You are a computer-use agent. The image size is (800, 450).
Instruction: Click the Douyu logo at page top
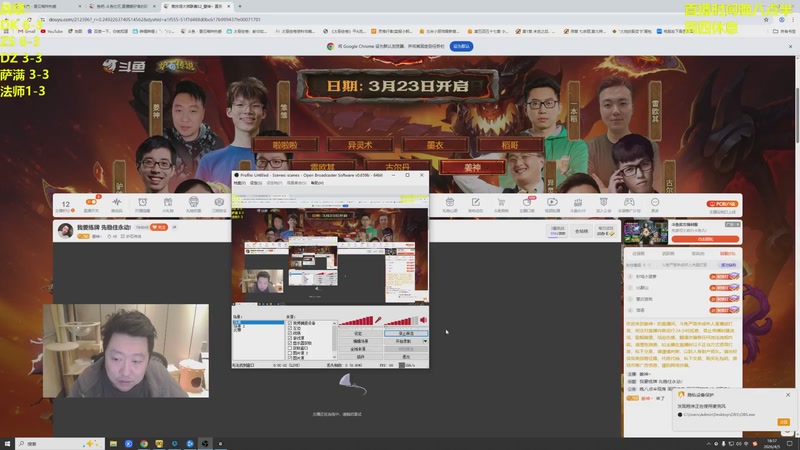click(124, 66)
